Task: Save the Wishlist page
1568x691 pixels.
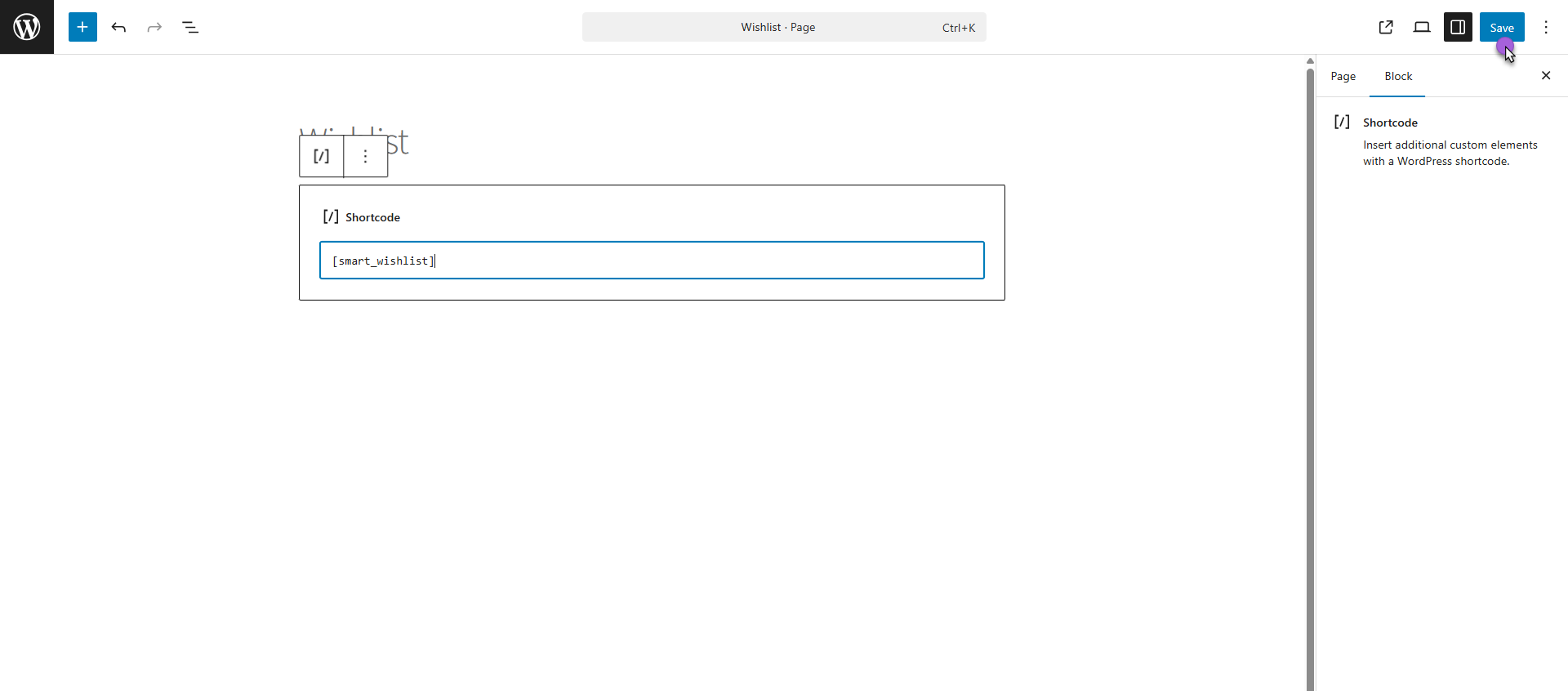Action: (x=1501, y=27)
